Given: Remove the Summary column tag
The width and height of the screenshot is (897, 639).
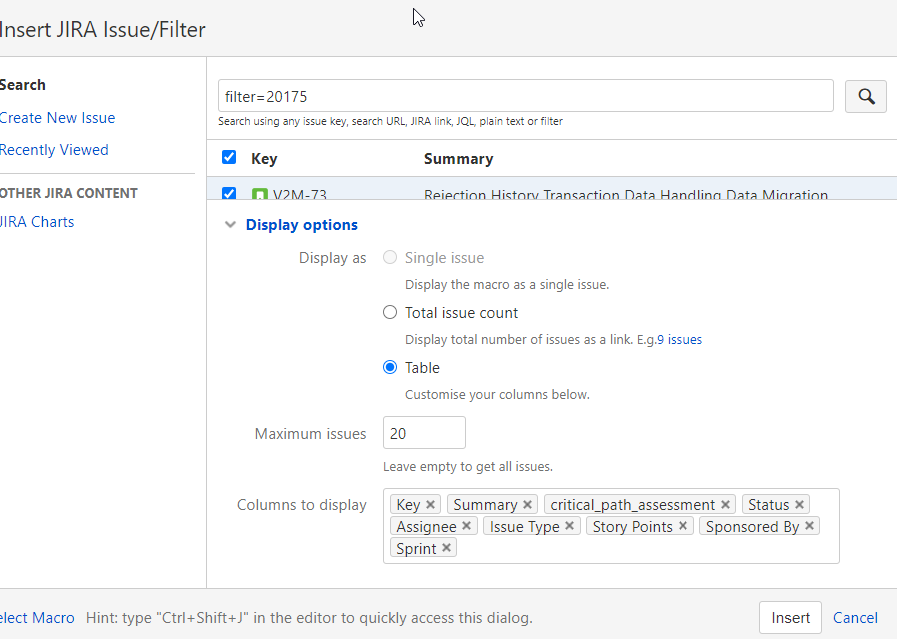Looking at the screenshot, I should (527, 505).
